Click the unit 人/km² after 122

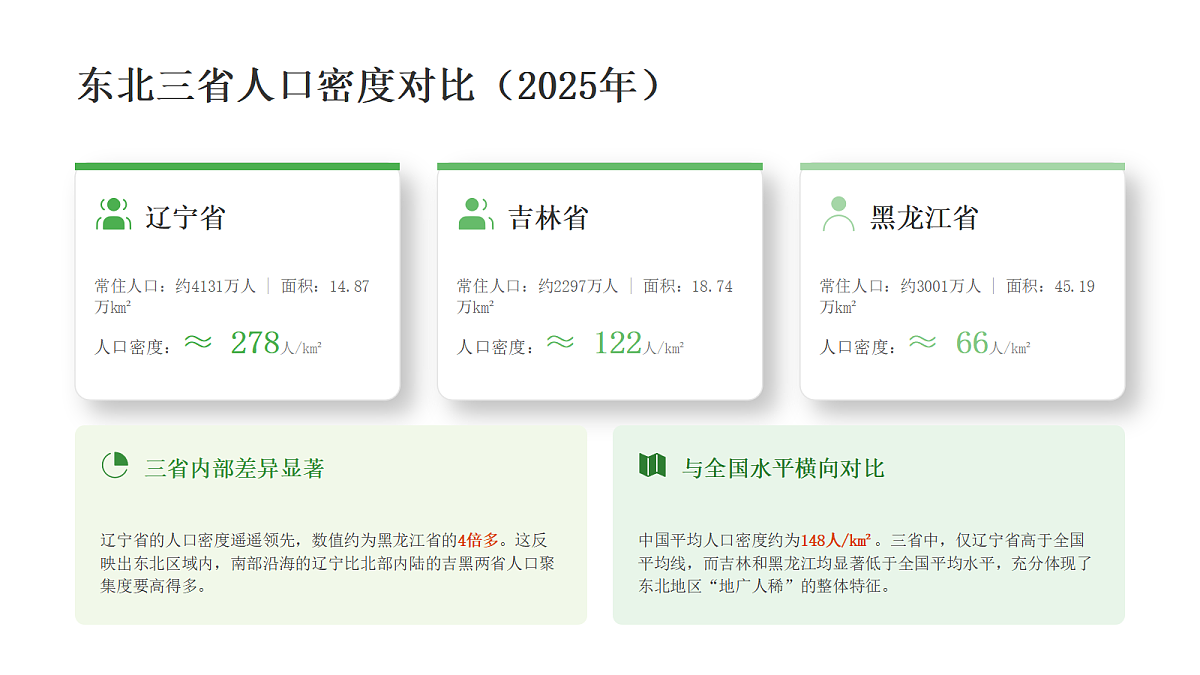tap(664, 348)
